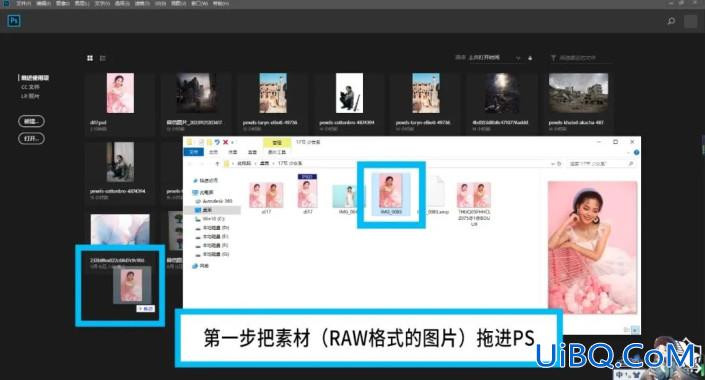The height and width of the screenshot is (380, 705).
Task: Open the 选择 menu in Photoshop
Action: pos(122,4)
